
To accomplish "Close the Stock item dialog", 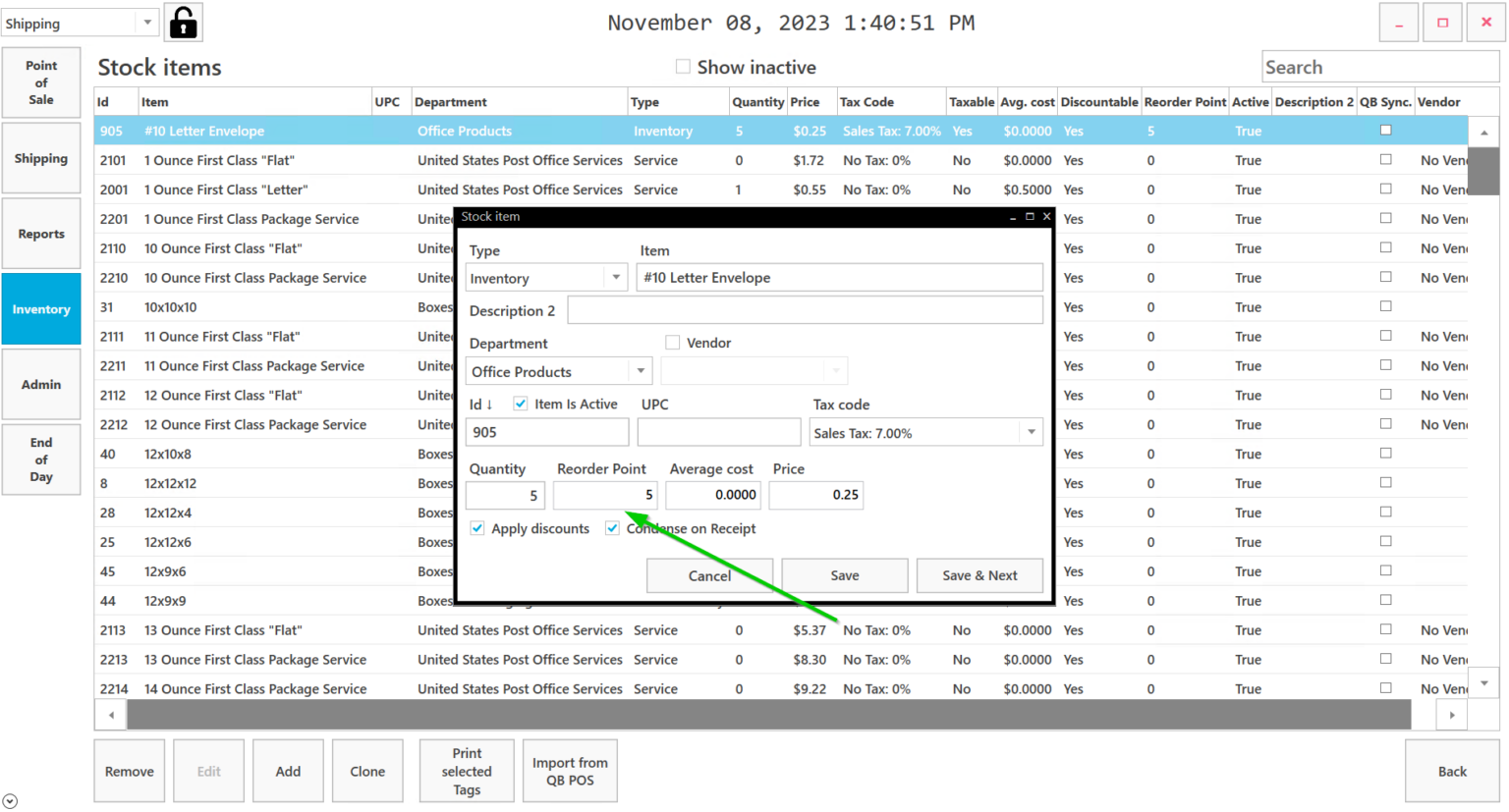I will pyautogui.click(x=1046, y=217).
